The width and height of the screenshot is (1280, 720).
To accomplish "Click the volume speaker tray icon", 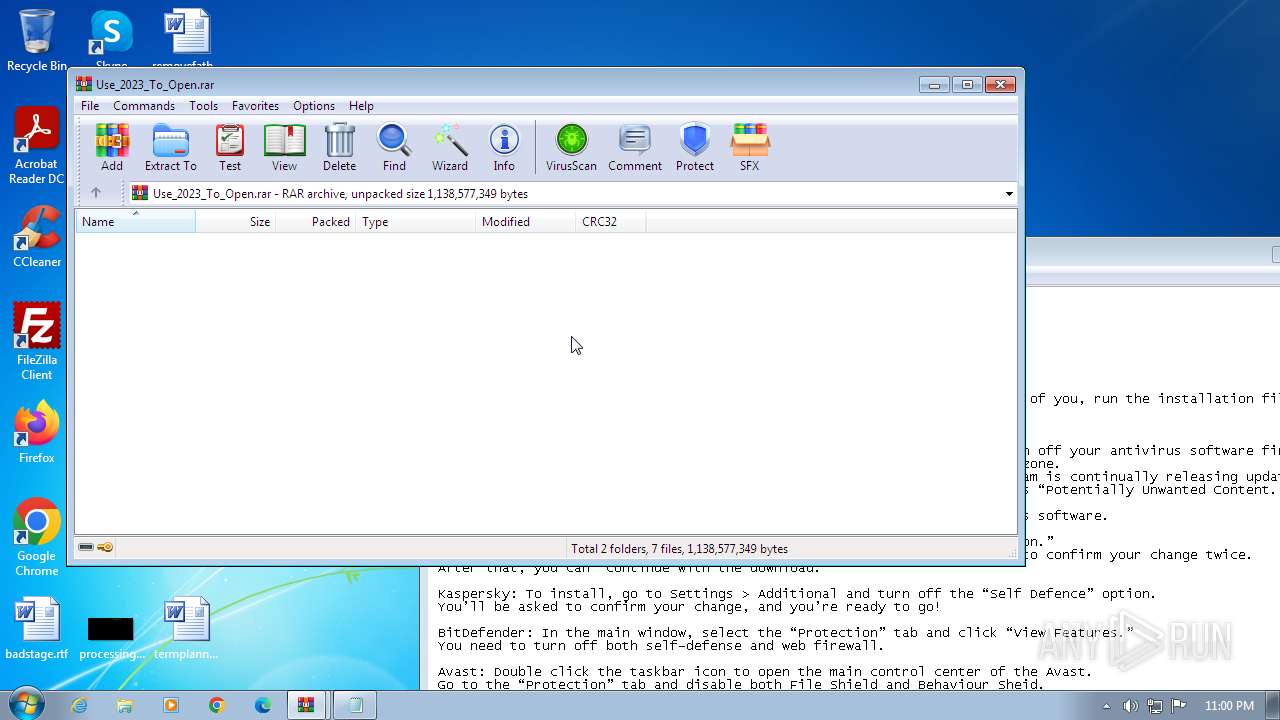I will click(1131, 706).
